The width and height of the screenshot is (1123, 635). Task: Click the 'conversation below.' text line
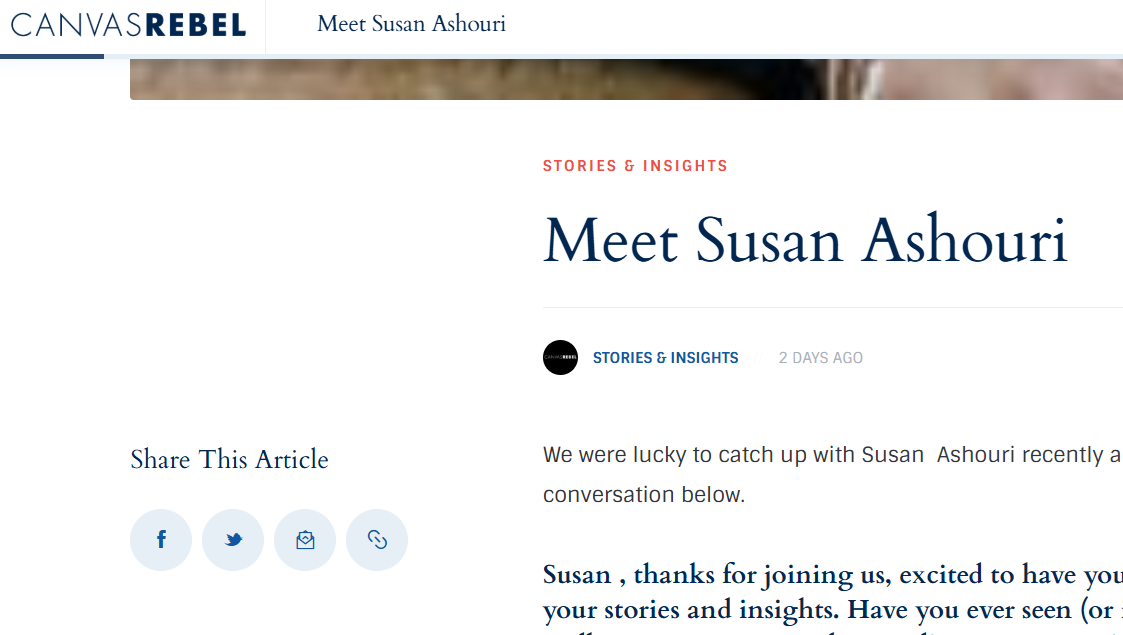644,495
